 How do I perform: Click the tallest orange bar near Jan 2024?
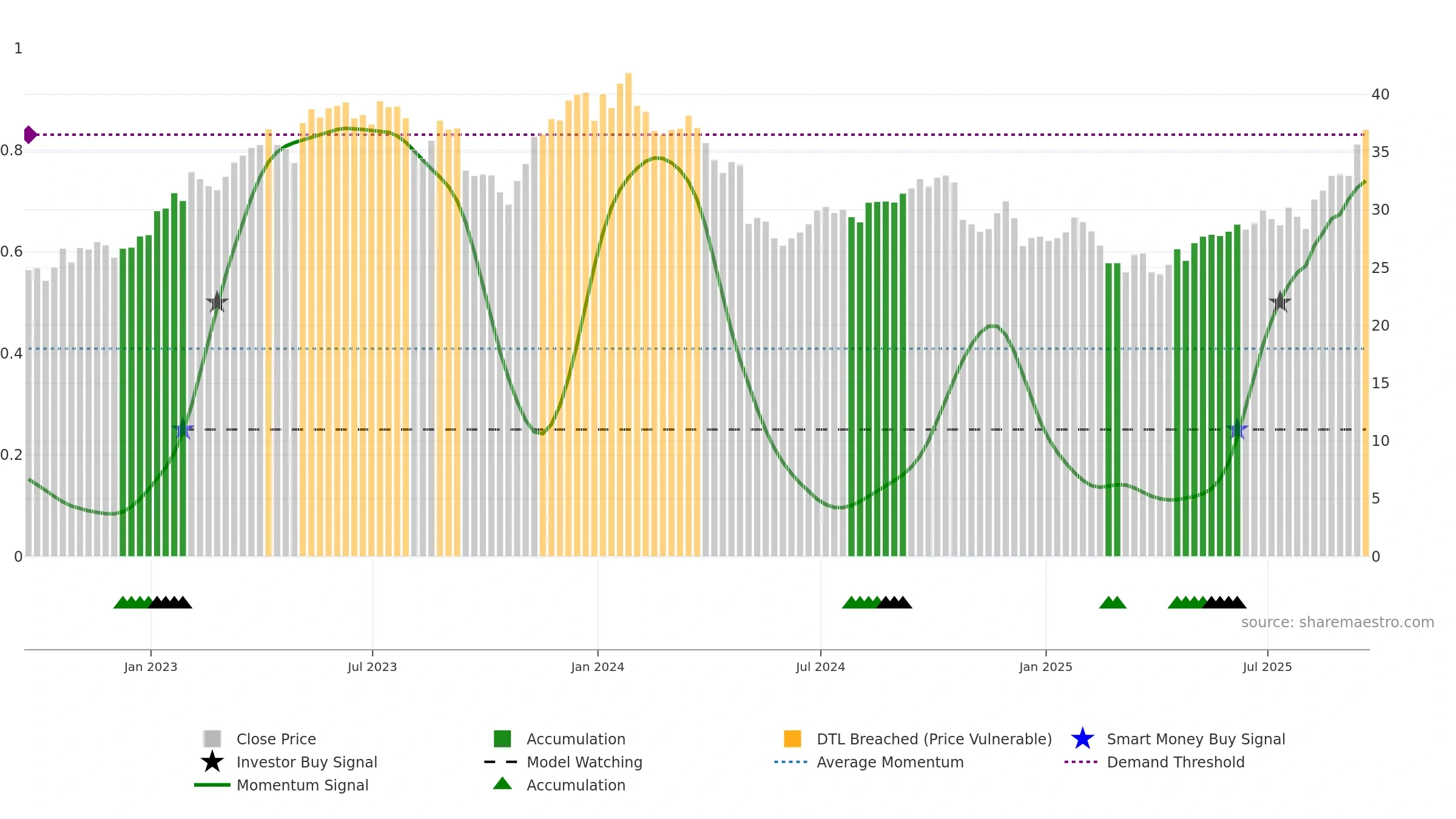point(629,314)
